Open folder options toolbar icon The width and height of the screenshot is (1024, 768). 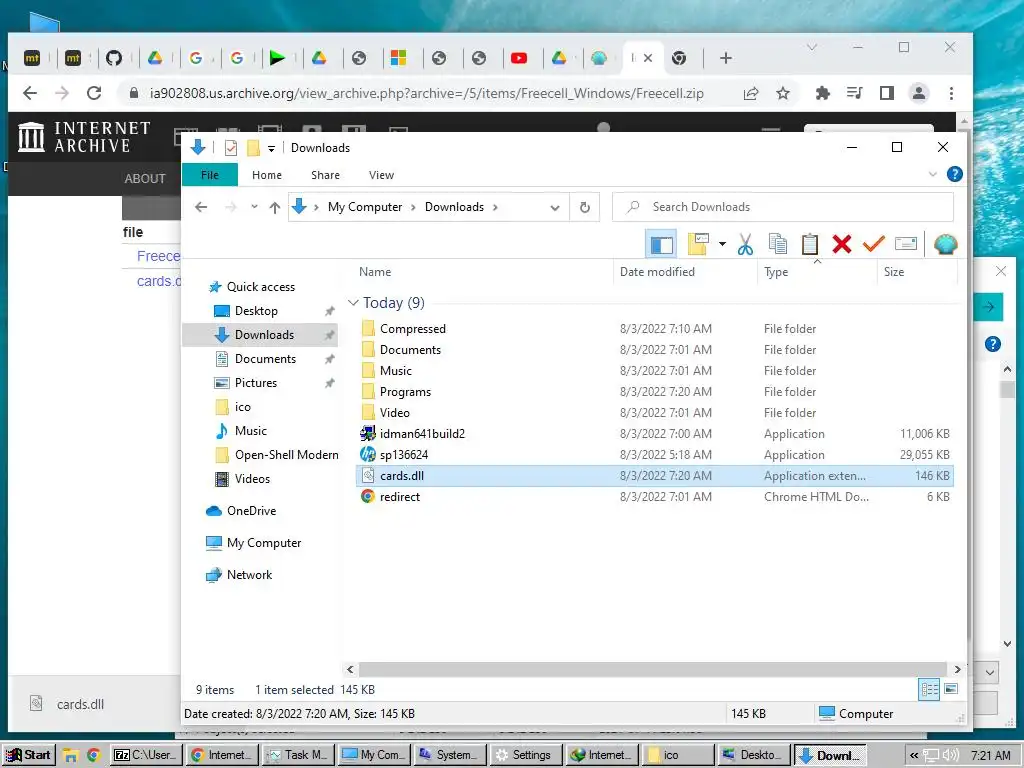tap(698, 244)
